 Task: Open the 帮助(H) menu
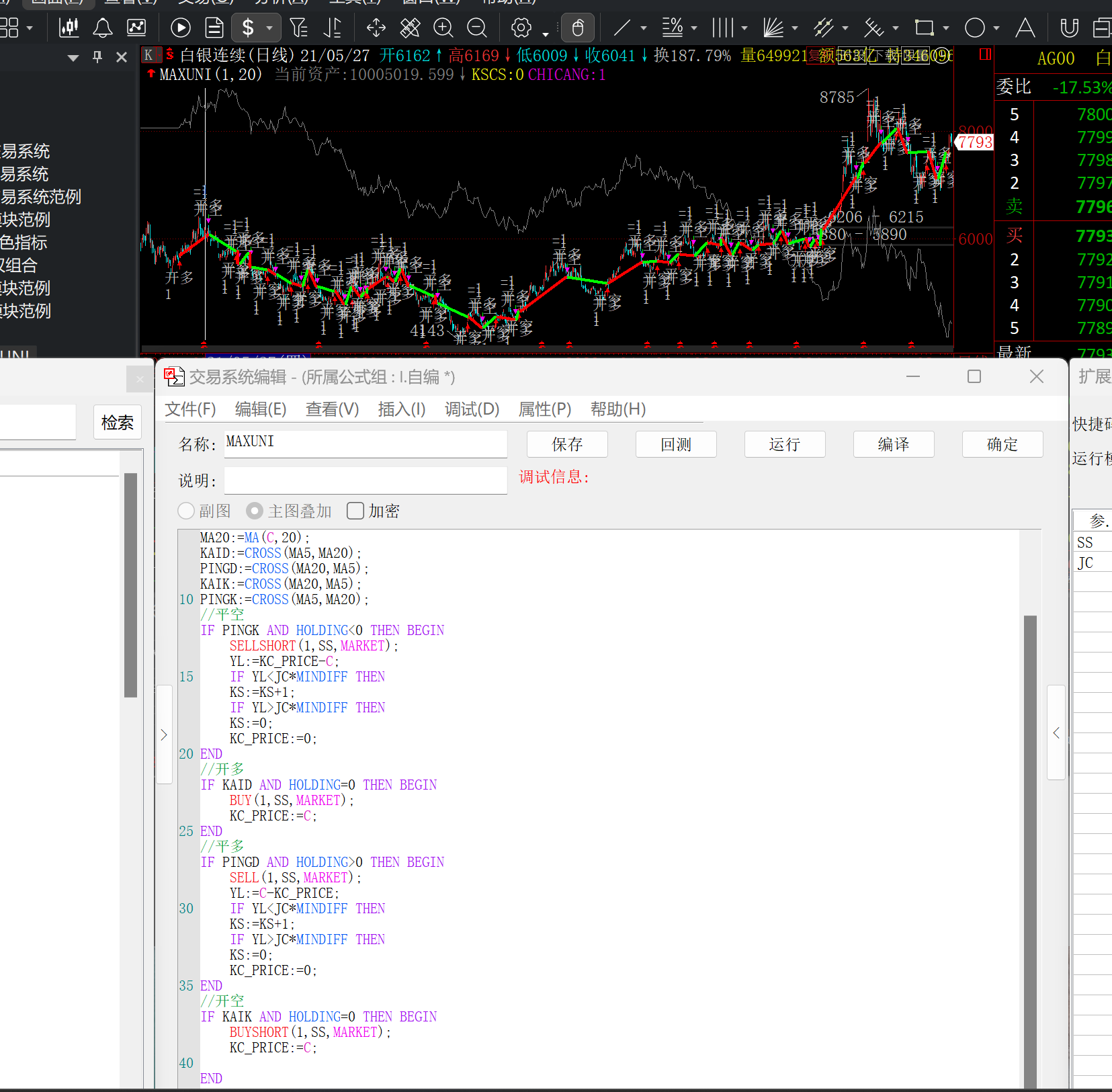point(618,409)
